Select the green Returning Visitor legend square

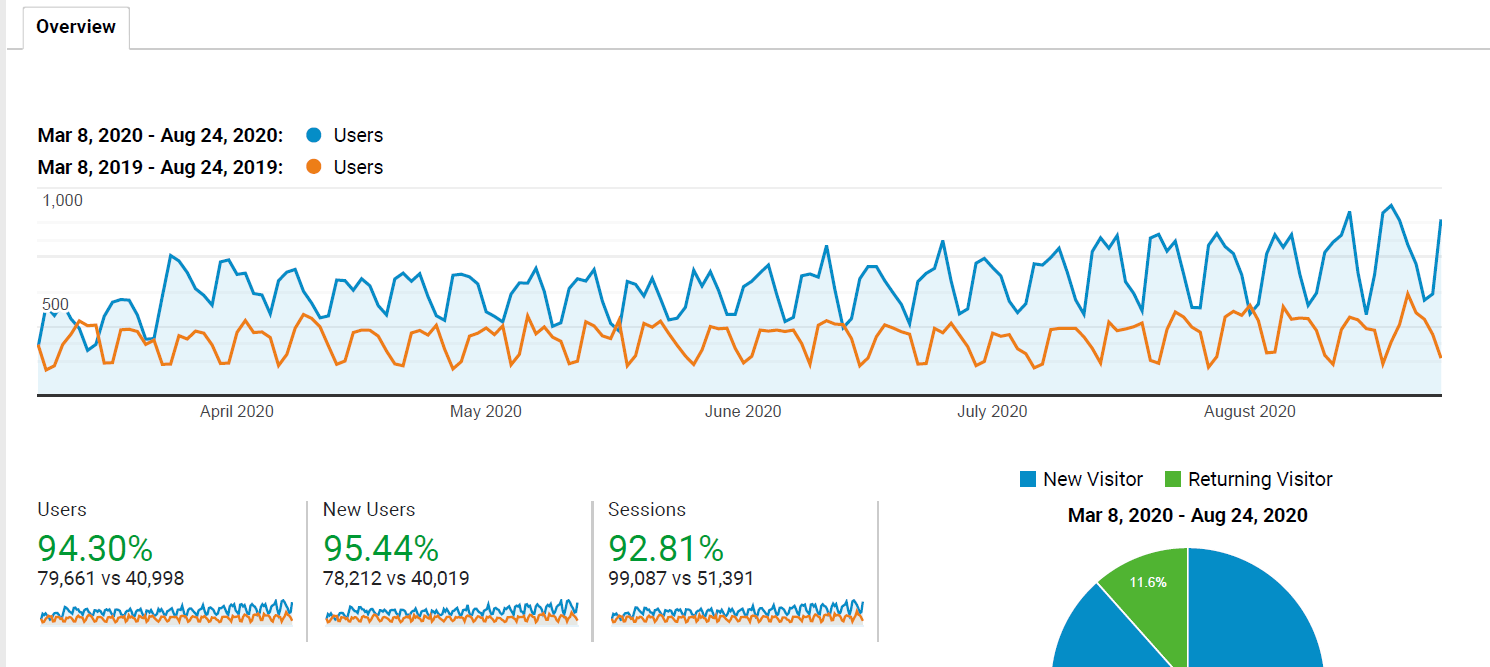(1173, 480)
